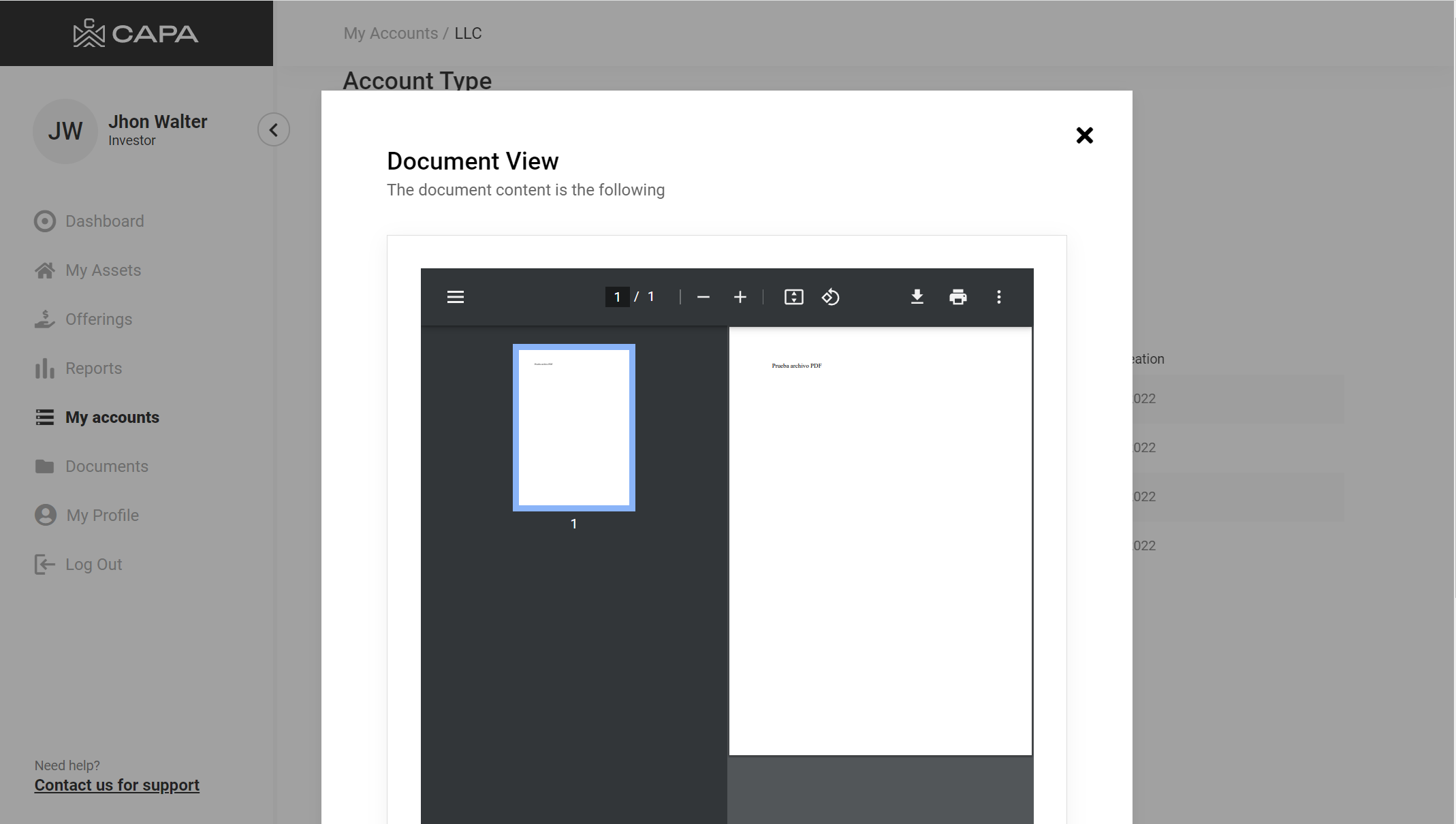Open Dashboard from the sidebar
The width and height of the screenshot is (1456, 824).
pyautogui.click(x=104, y=221)
